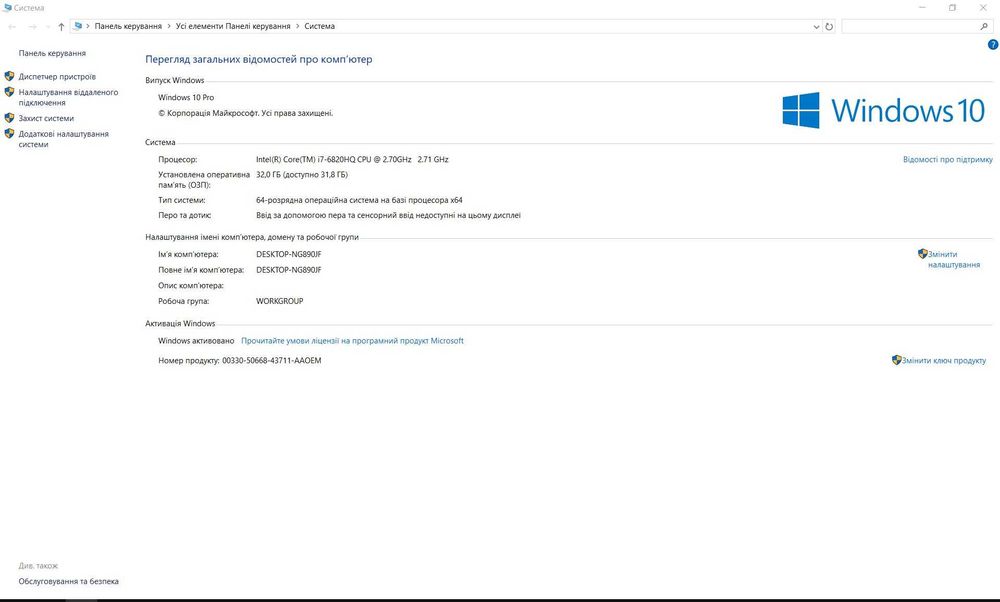The width and height of the screenshot is (1000, 602).
Task: Go to Панель керування home in sidebar
Action: tap(52, 53)
